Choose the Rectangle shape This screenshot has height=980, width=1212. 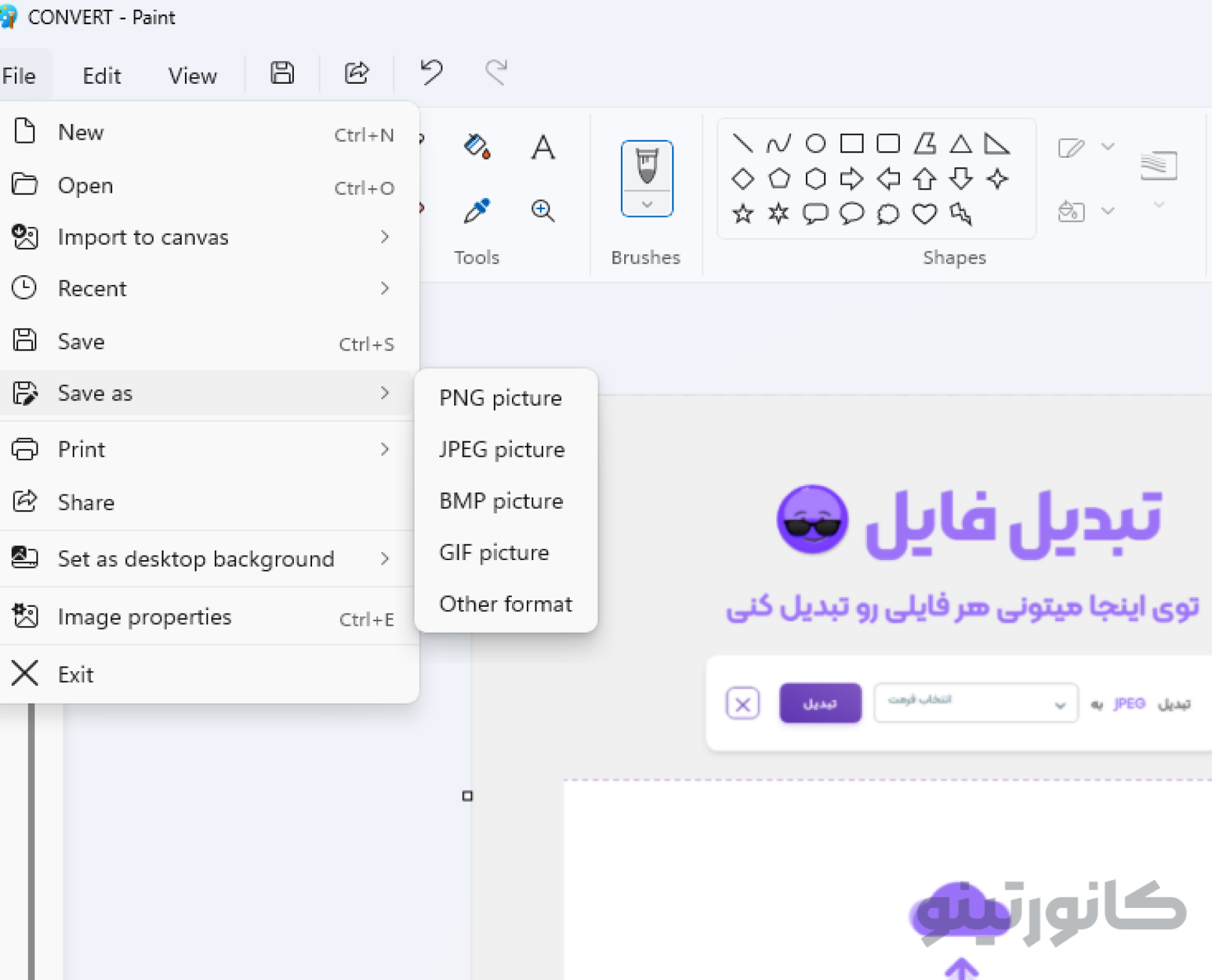[x=852, y=143]
